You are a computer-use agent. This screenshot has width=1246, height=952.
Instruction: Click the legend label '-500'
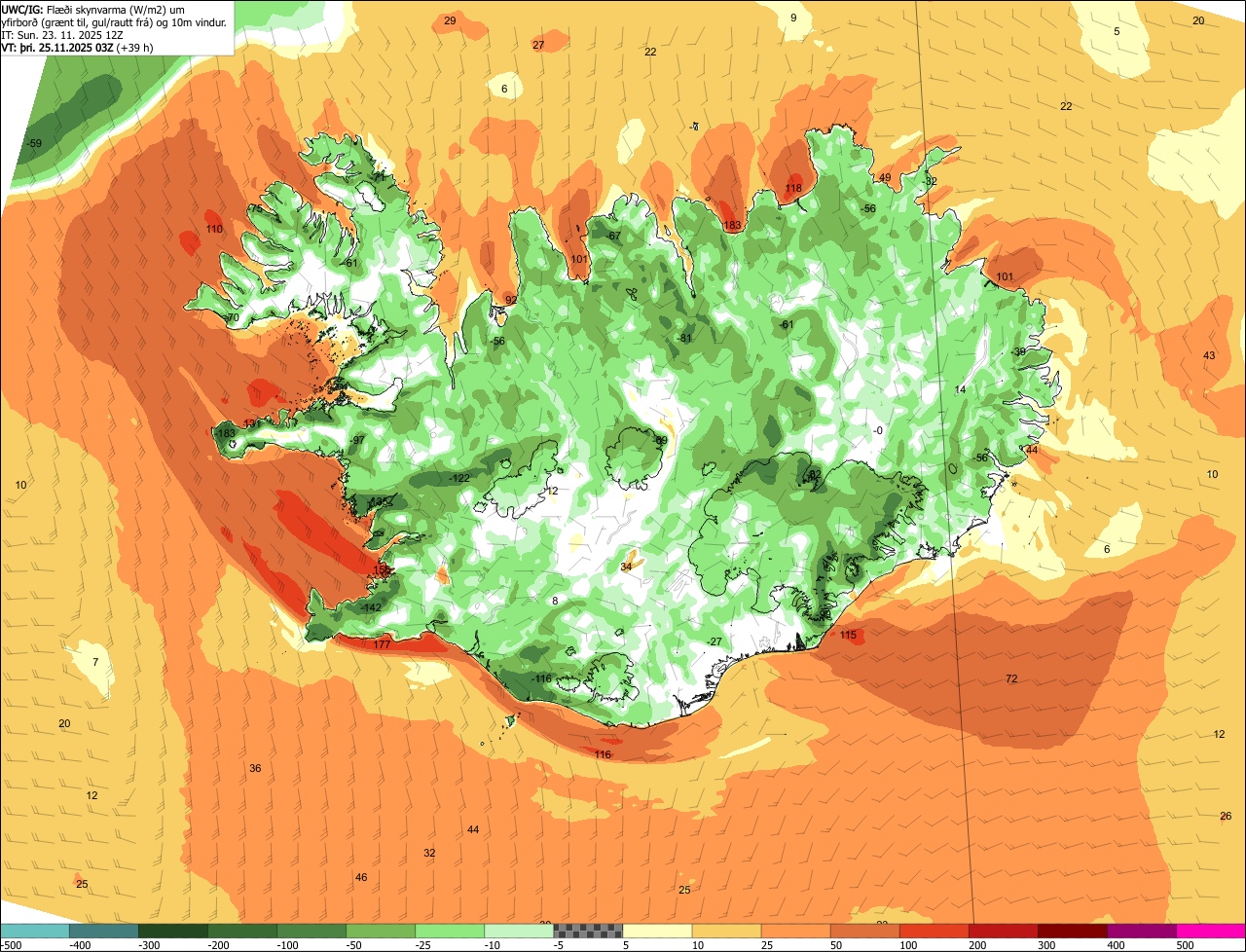tap(11, 945)
